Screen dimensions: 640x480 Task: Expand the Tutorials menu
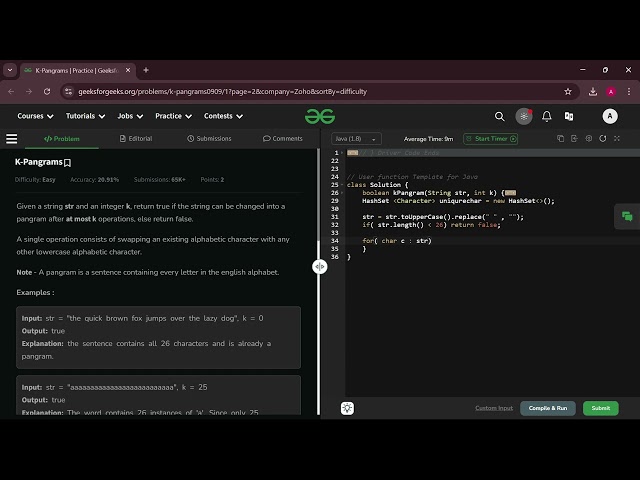pyautogui.click(x=86, y=116)
